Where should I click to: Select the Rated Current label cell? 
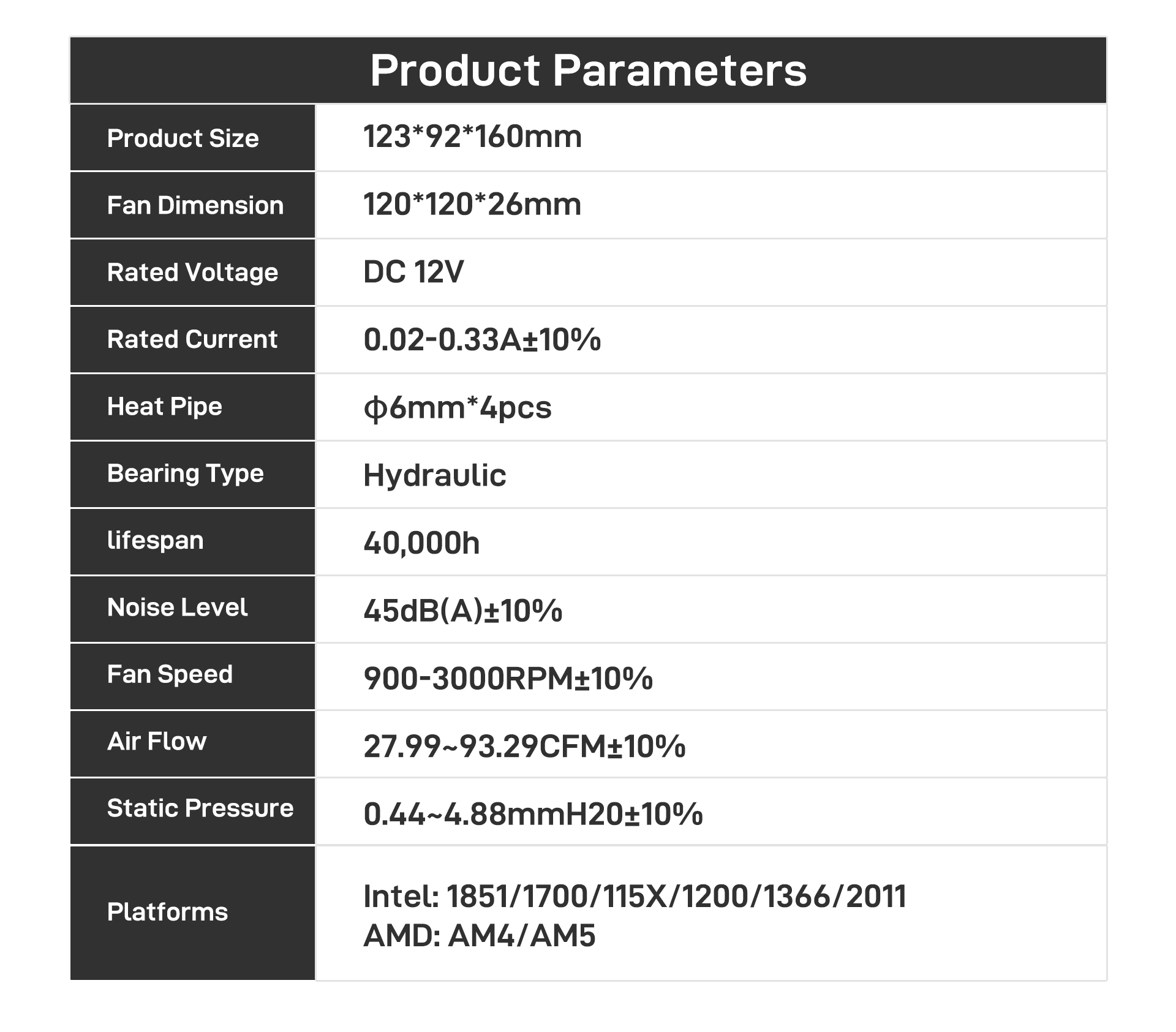[192, 340]
